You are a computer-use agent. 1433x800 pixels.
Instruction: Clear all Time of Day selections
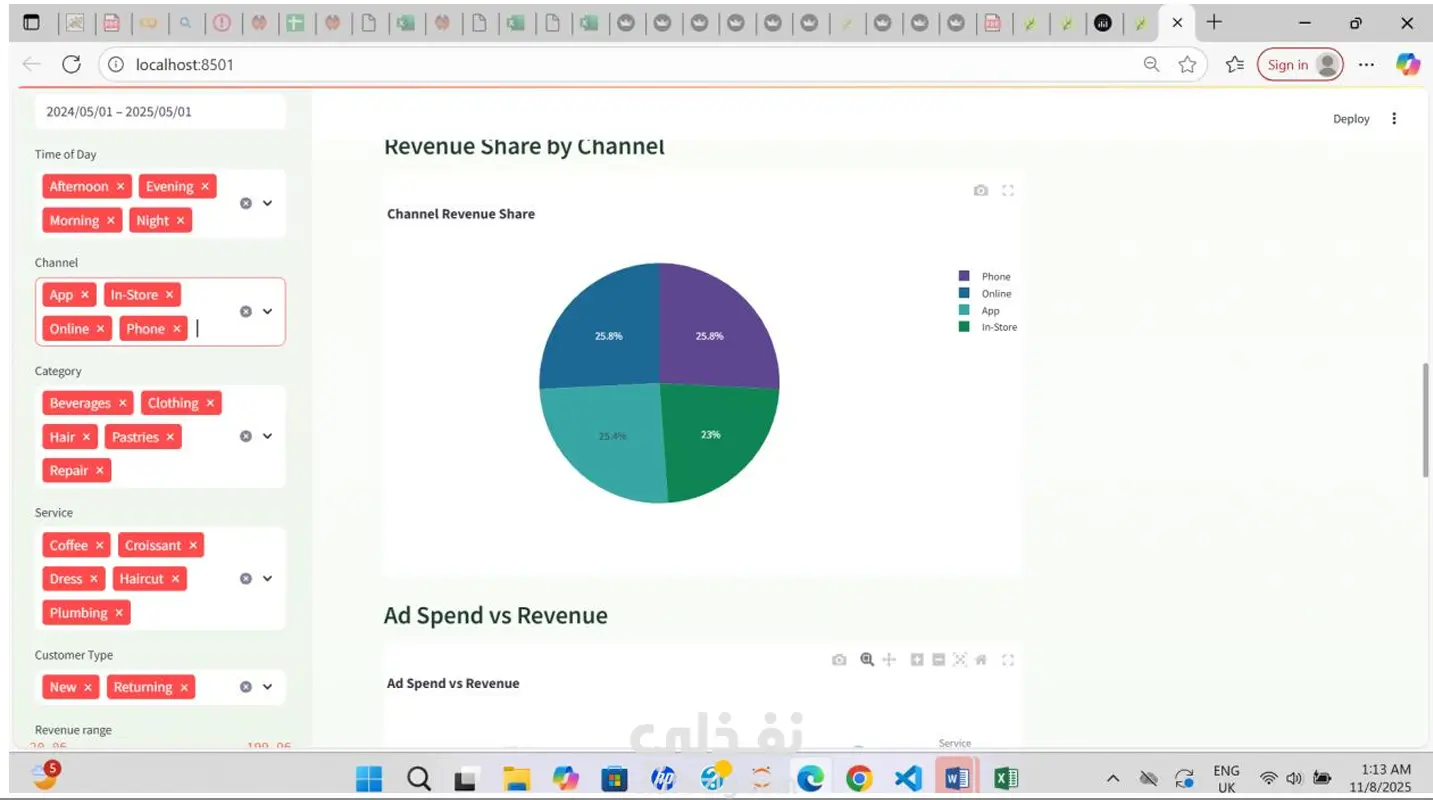click(x=246, y=203)
